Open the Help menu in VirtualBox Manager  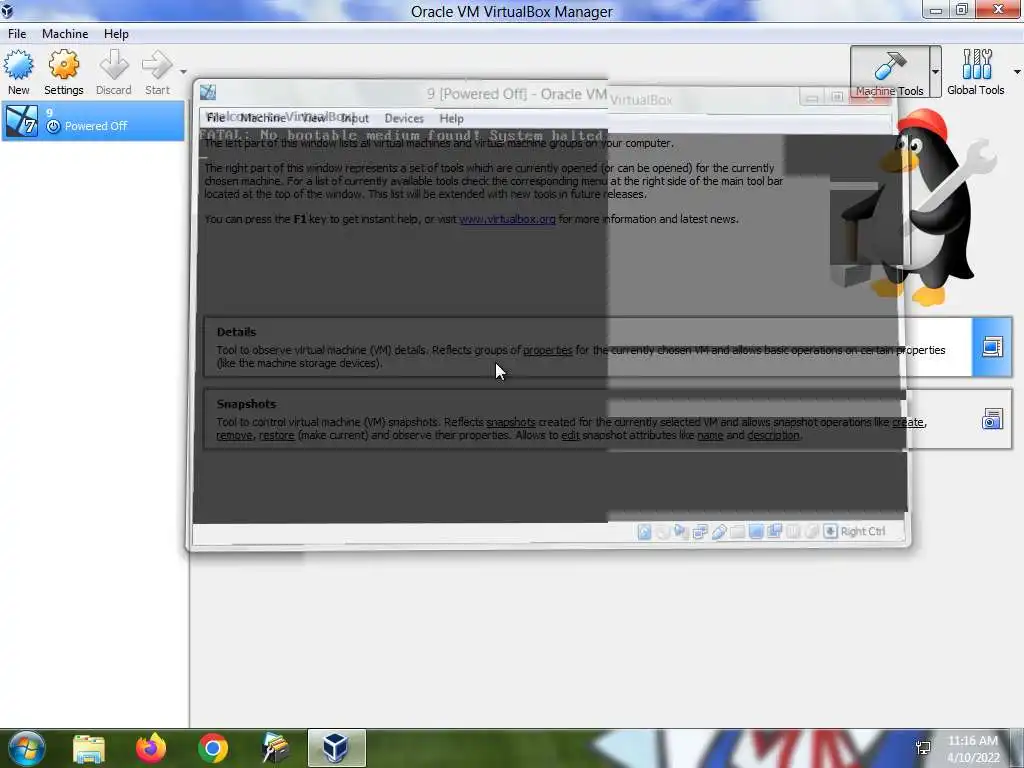tap(116, 33)
